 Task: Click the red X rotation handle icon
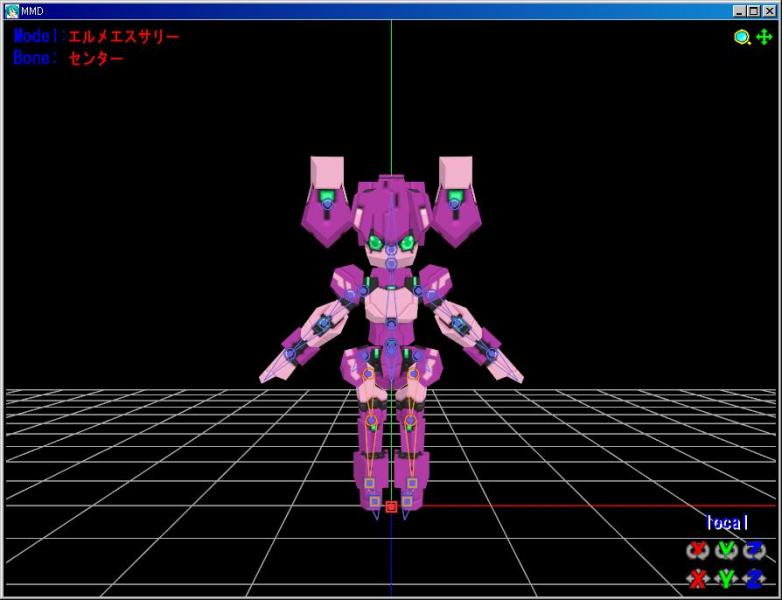tap(697, 550)
